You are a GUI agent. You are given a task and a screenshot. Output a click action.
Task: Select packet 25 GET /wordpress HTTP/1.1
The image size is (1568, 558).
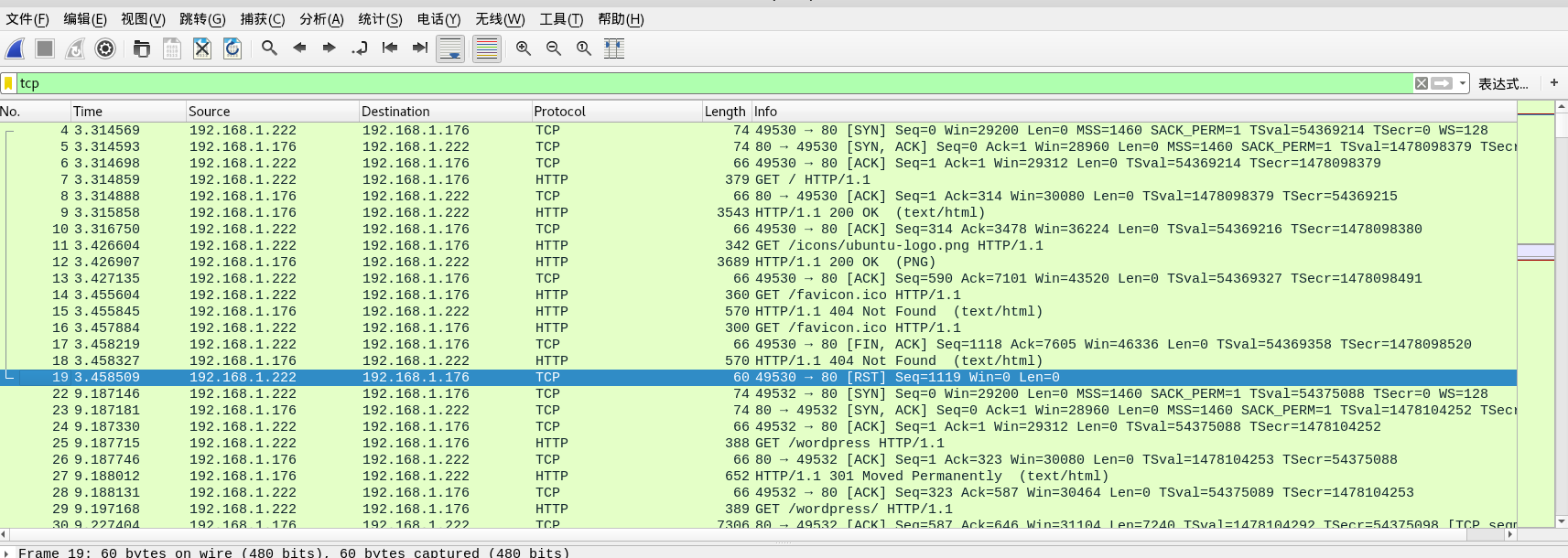click(758, 443)
